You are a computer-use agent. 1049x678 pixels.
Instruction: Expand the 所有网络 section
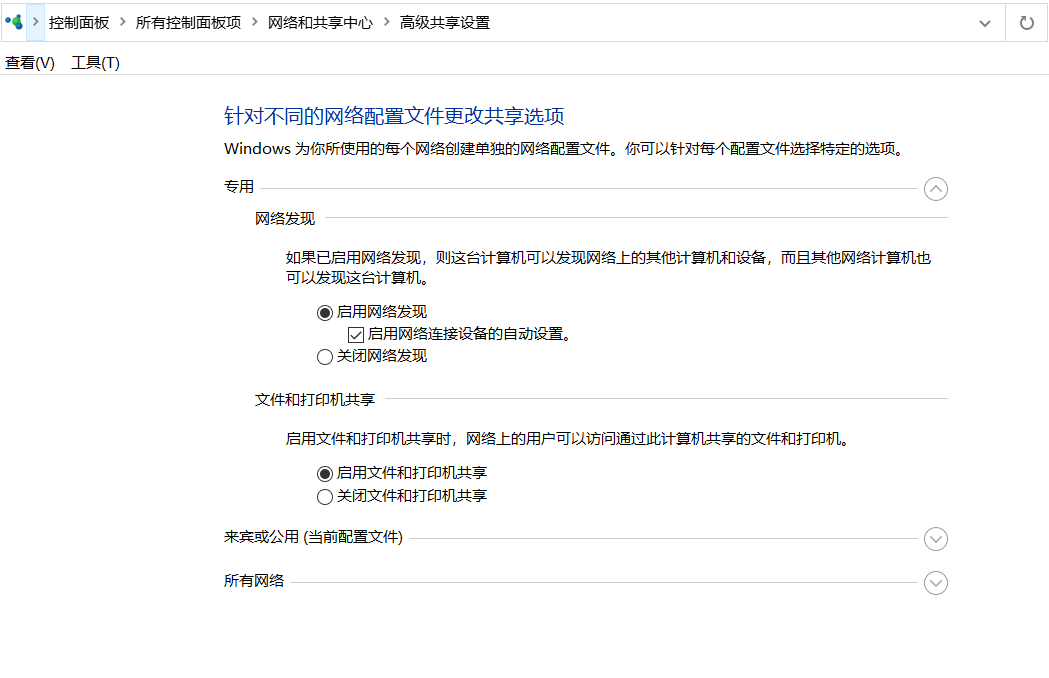tap(935, 583)
